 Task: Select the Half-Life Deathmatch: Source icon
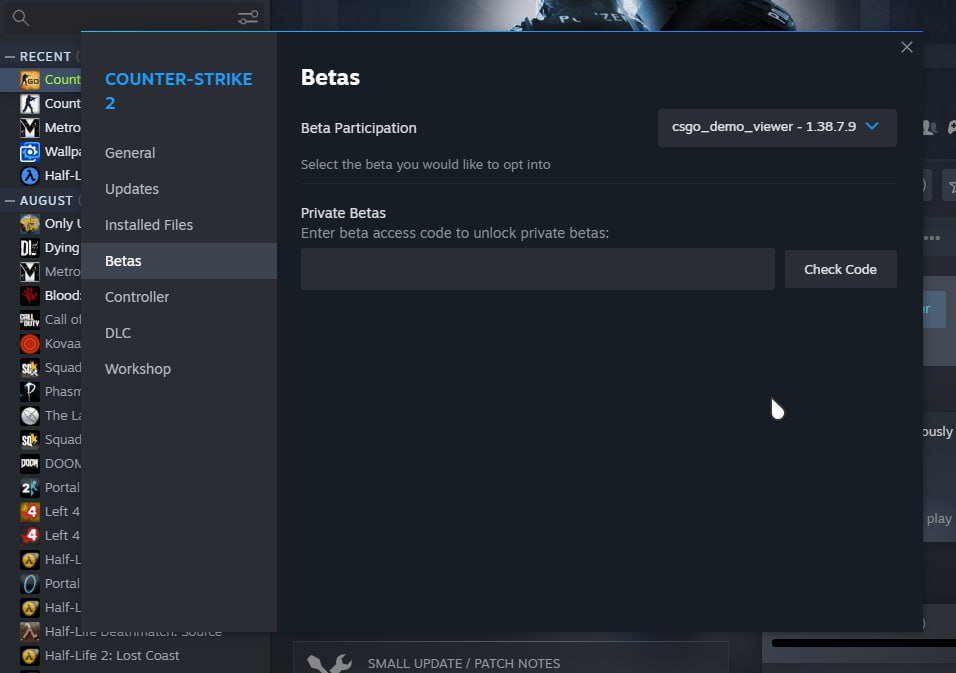point(29,632)
